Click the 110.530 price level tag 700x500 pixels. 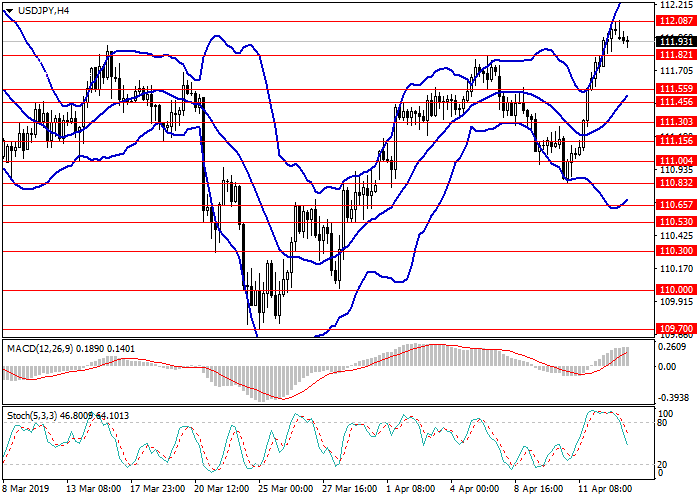[x=676, y=221]
